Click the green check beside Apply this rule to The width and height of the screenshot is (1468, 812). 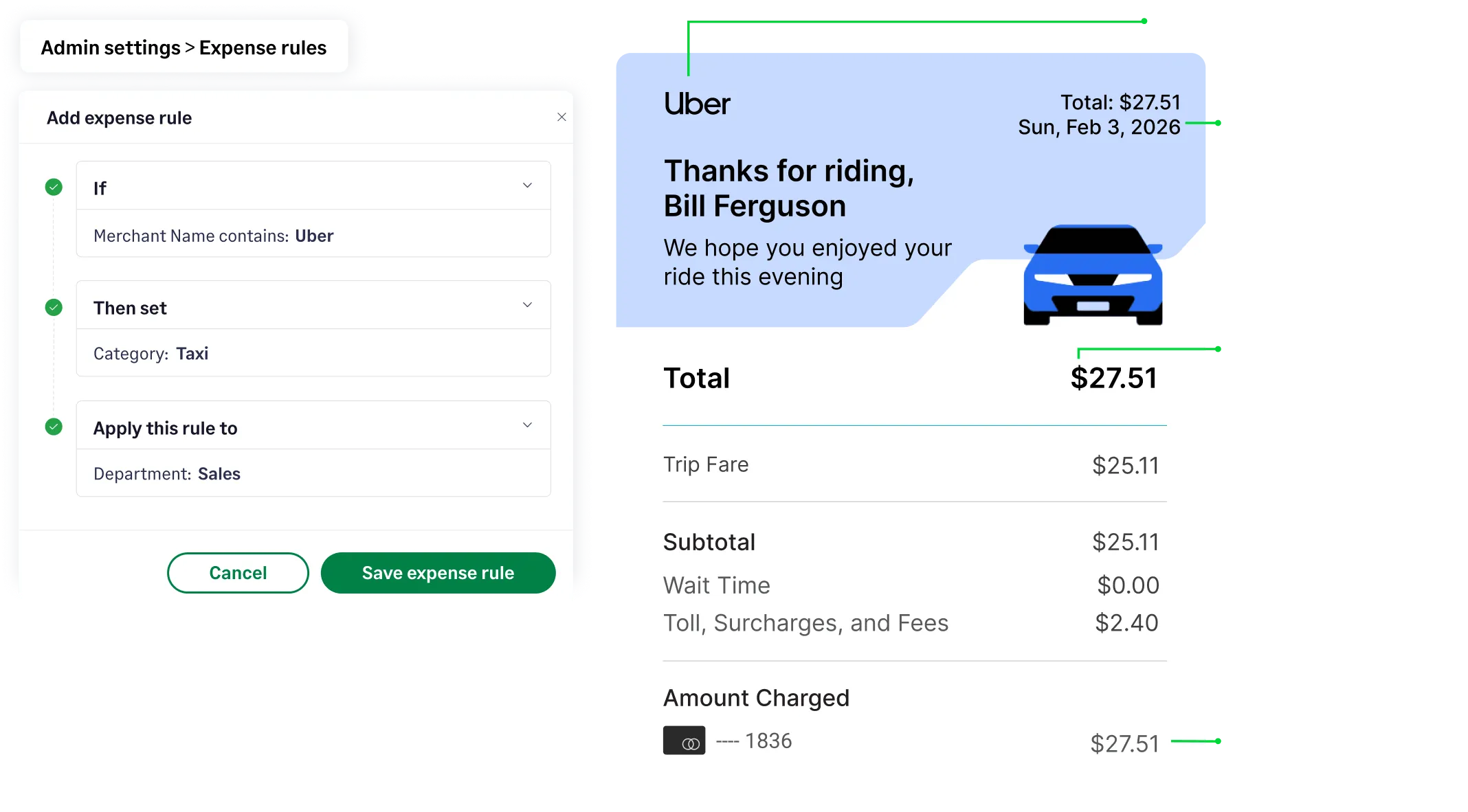click(54, 427)
